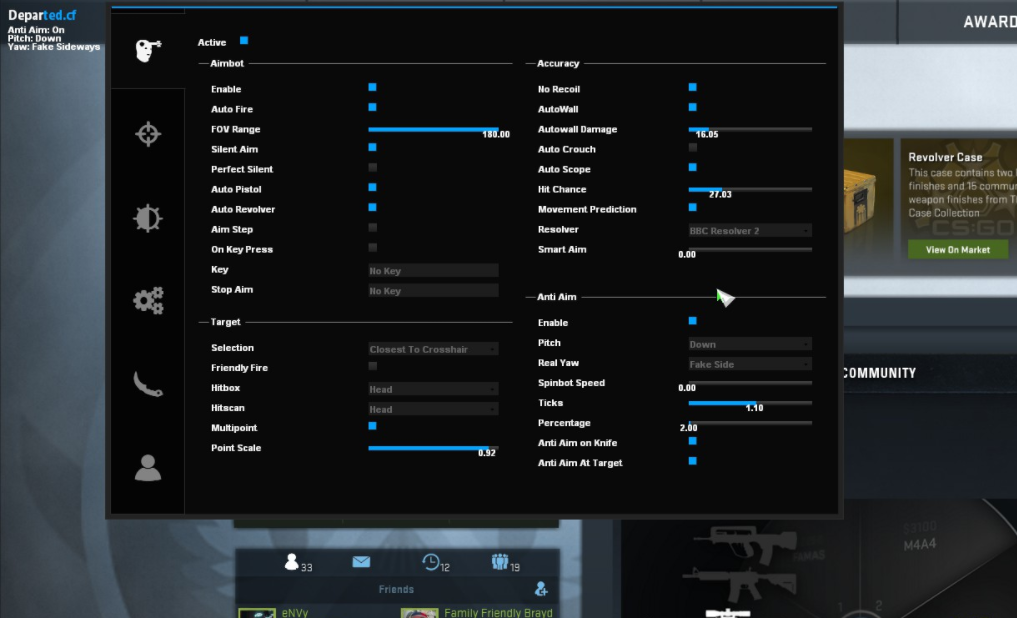Adjust the Ticks slider
The image size is (1017, 618).
(750, 403)
